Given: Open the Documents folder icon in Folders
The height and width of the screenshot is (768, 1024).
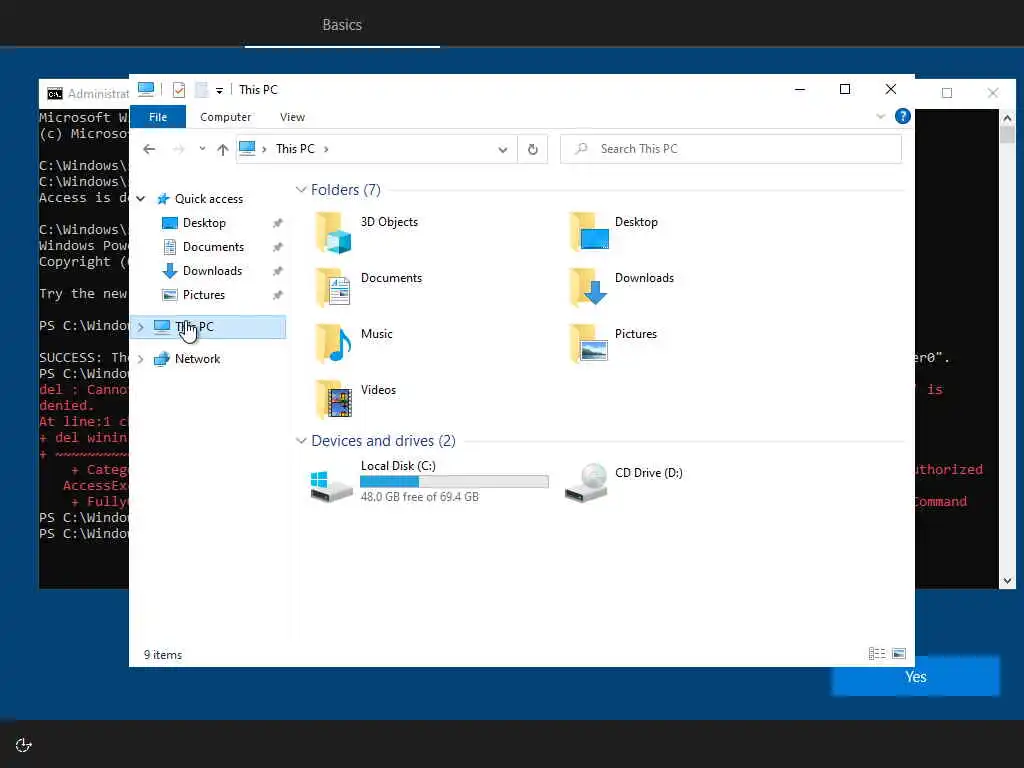Looking at the screenshot, I should coord(334,288).
